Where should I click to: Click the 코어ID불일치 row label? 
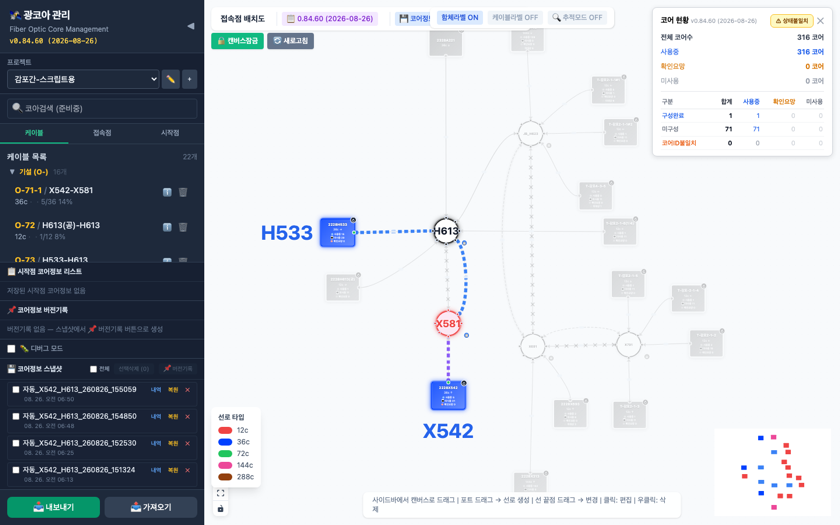tap(679, 143)
